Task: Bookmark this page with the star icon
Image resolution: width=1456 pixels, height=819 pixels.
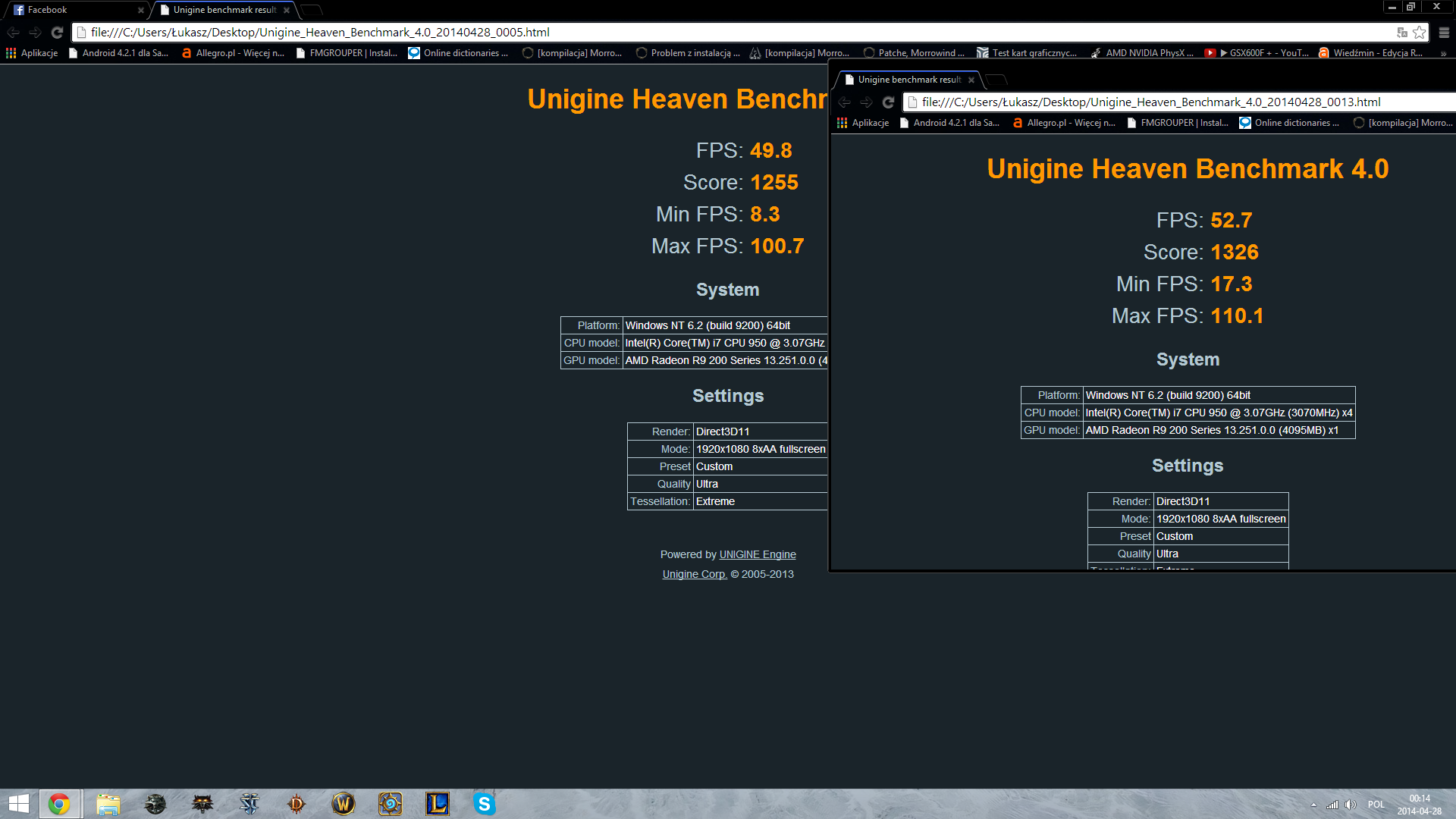Action: click(x=1419, y=33)
